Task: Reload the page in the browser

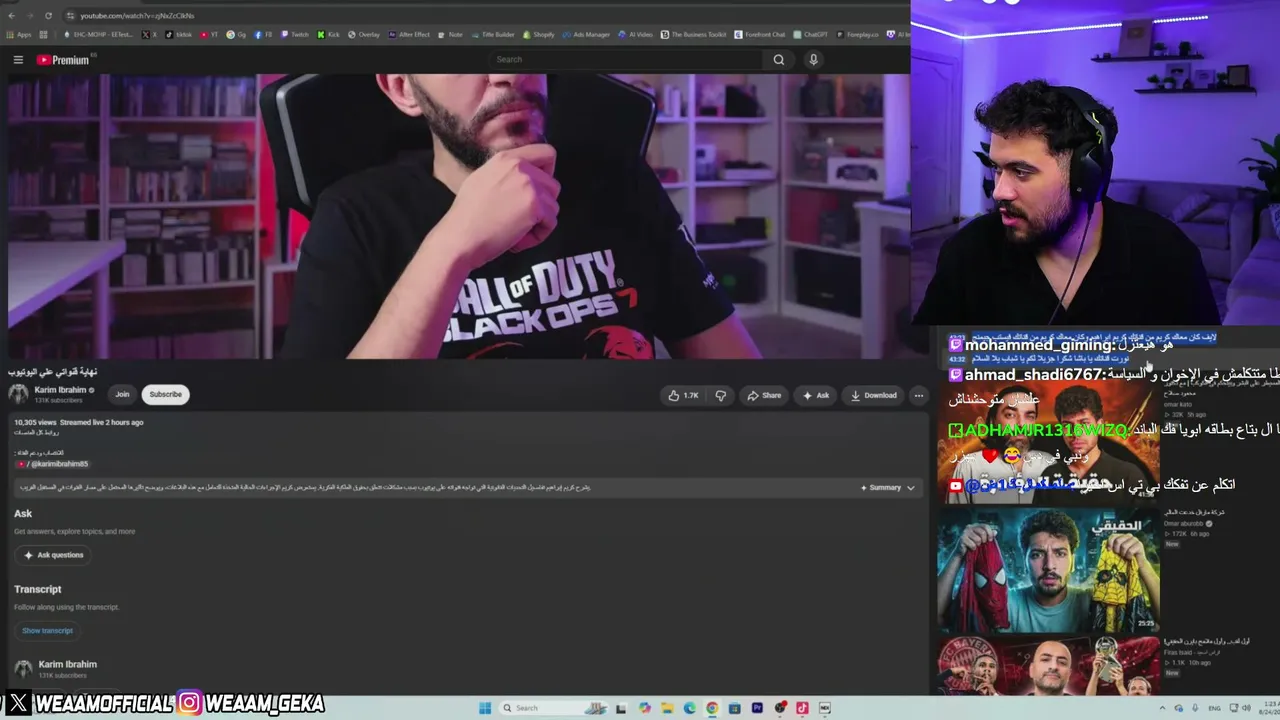Action: tap(50, 16)
